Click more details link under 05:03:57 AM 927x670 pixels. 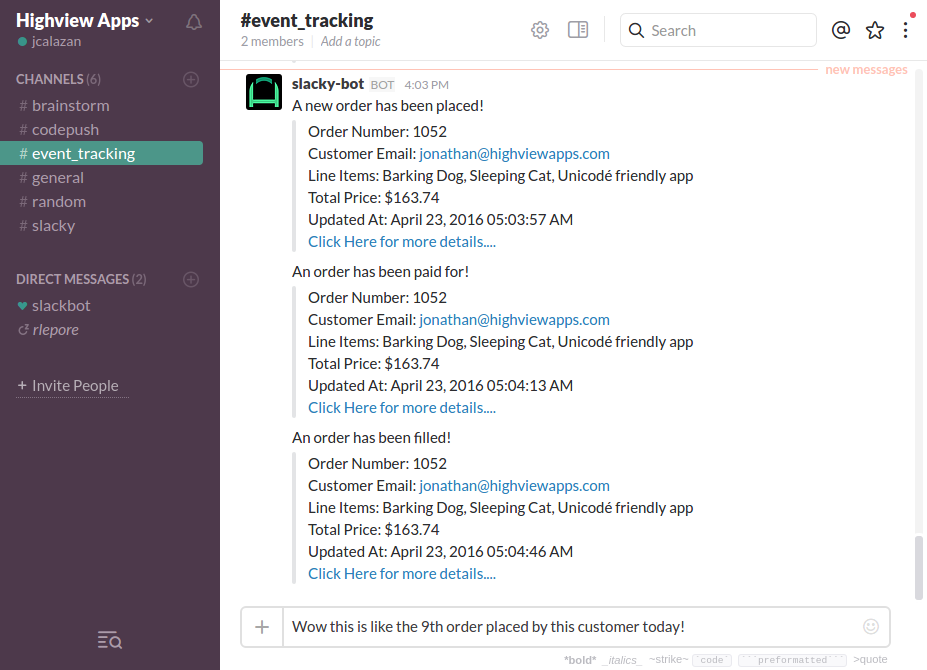(x=402, y=242)
